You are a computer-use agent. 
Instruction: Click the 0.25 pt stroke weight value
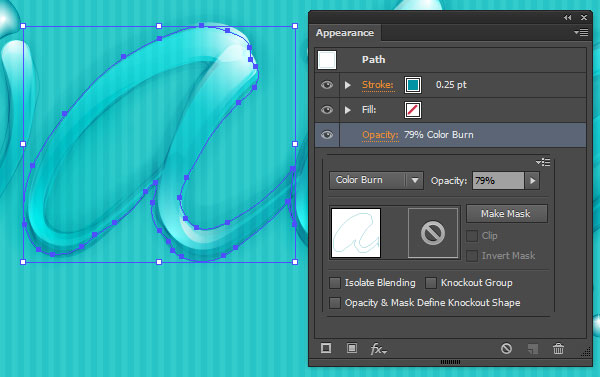click(451, 85)
